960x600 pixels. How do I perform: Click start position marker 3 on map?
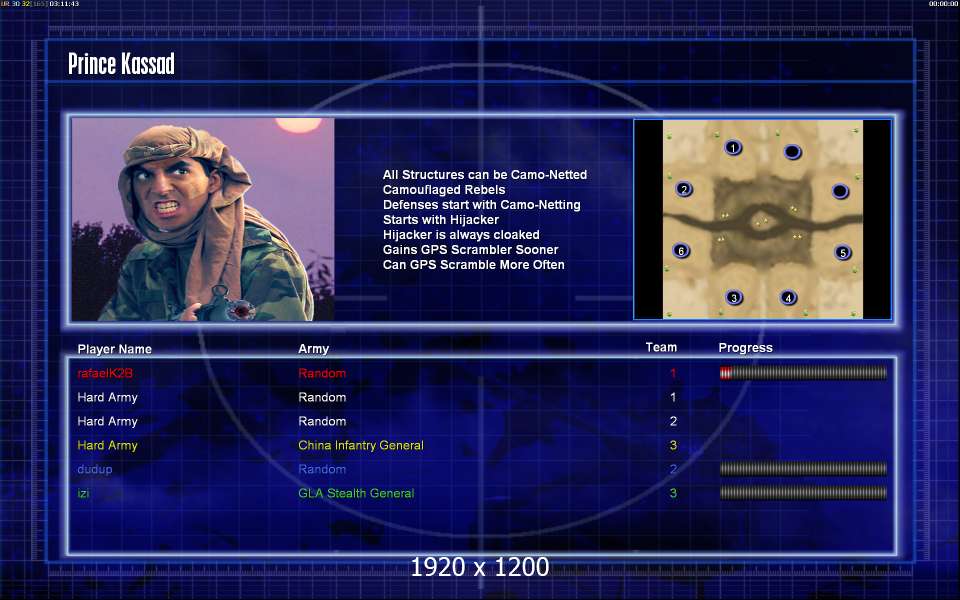(733, 298)
